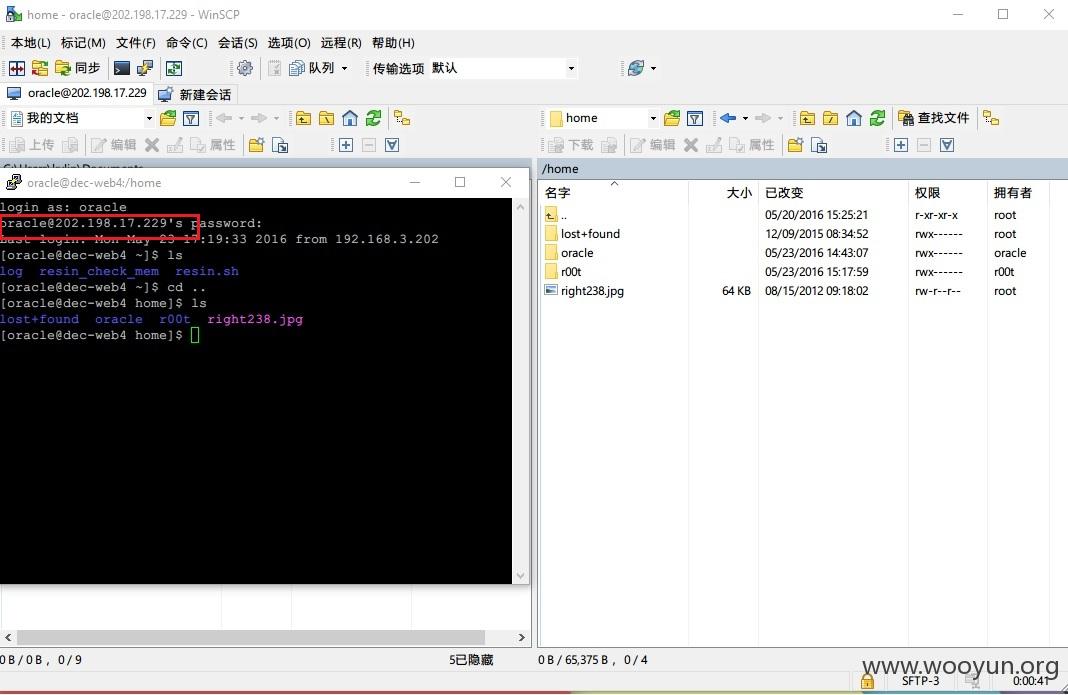Click the Synchronize Browsing icon in main toolbar

(40, 68)
